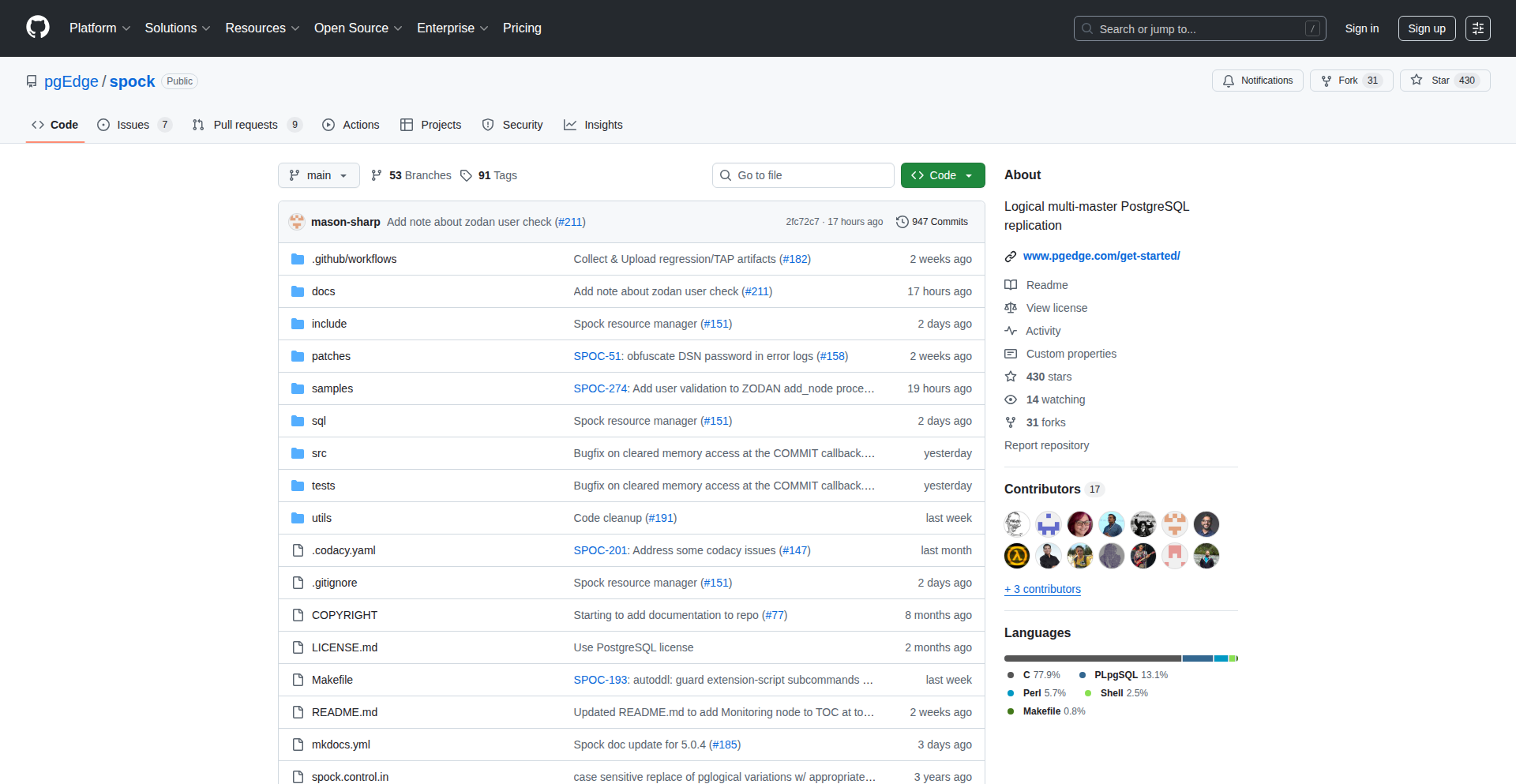Open SPOC-51 link in patches row
Screen dimensions: 1516x784
[x=597, y=356]
